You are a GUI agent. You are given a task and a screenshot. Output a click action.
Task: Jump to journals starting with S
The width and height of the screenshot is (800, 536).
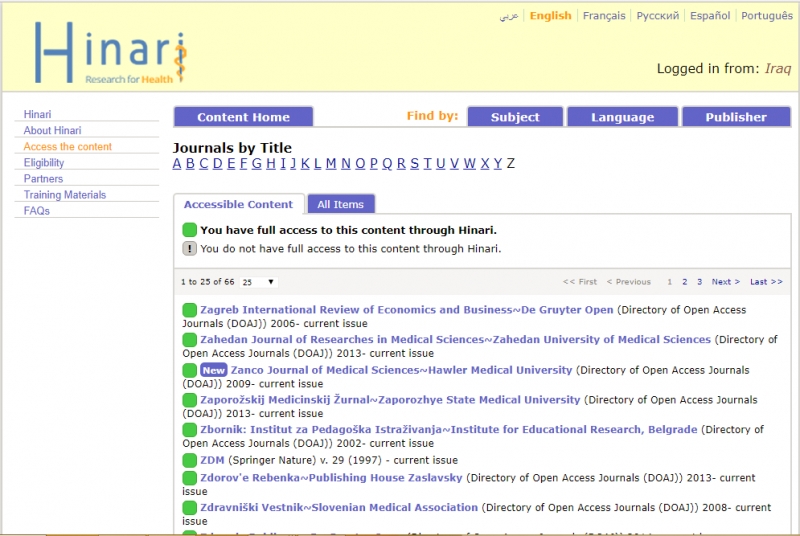414,164
